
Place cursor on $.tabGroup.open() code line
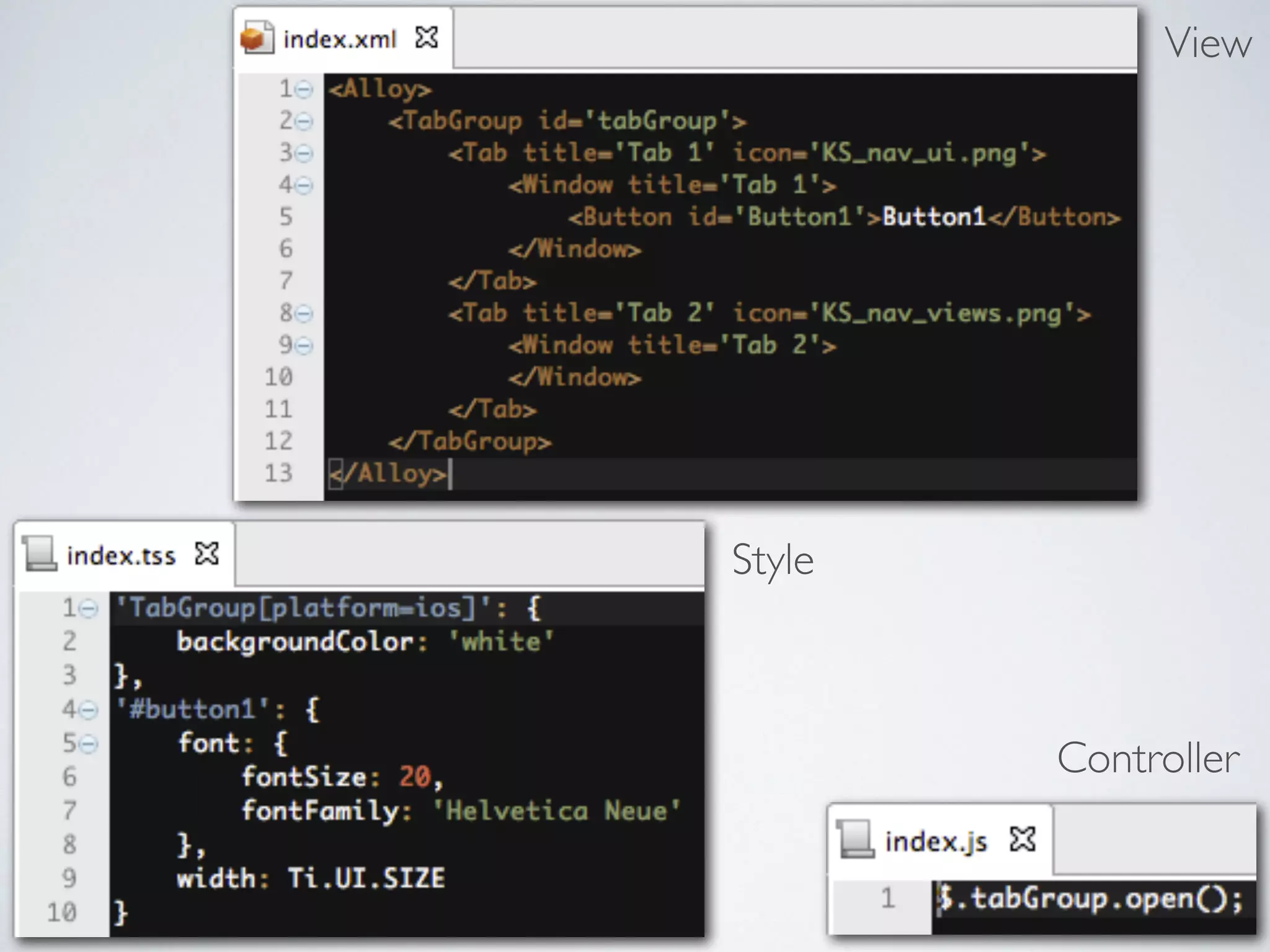(1089, 898)
